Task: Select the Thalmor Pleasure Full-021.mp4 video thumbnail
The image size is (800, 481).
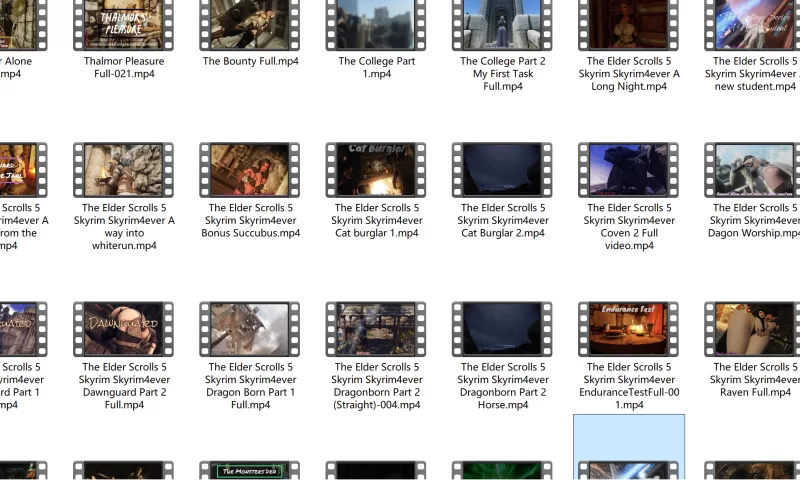Action: pyautogui.click(x=124, y=25)
